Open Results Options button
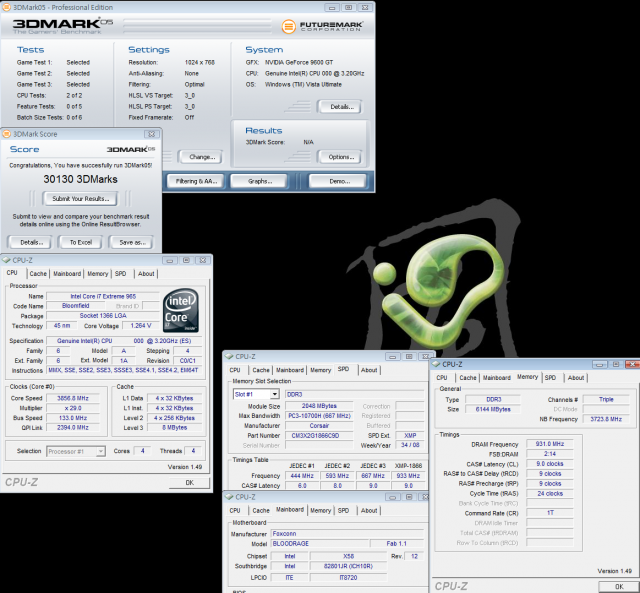The height and width of the screenshot is (593, 640). pos(341,157)
